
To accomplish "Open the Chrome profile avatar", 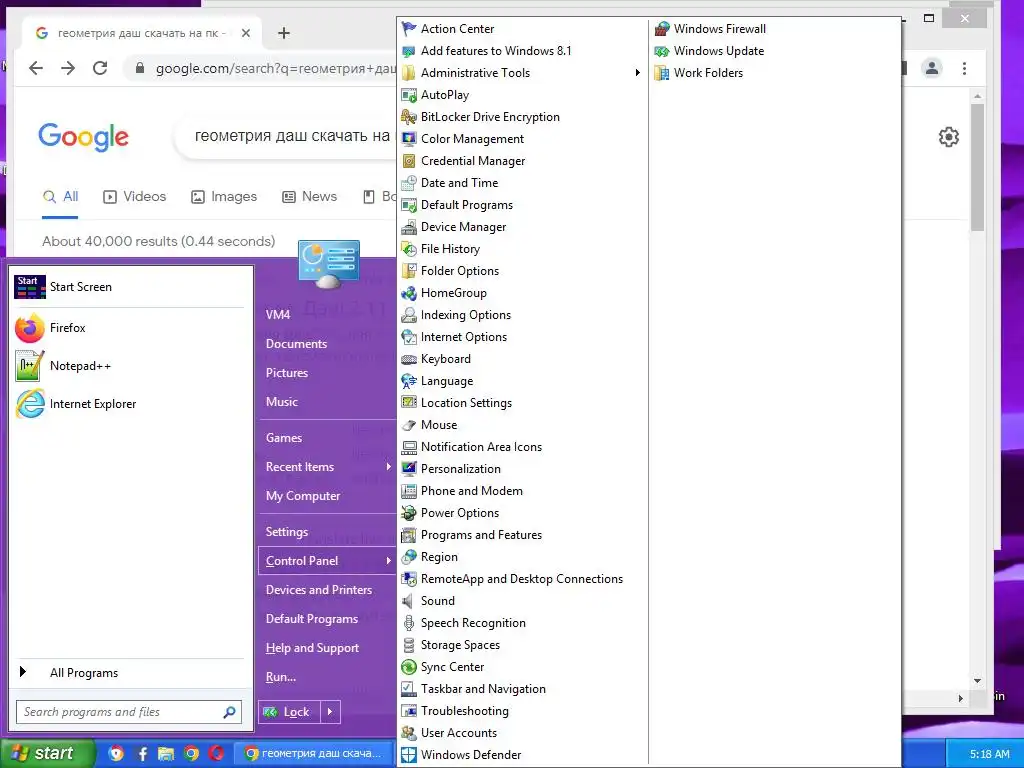I will (x=932, y=68).
